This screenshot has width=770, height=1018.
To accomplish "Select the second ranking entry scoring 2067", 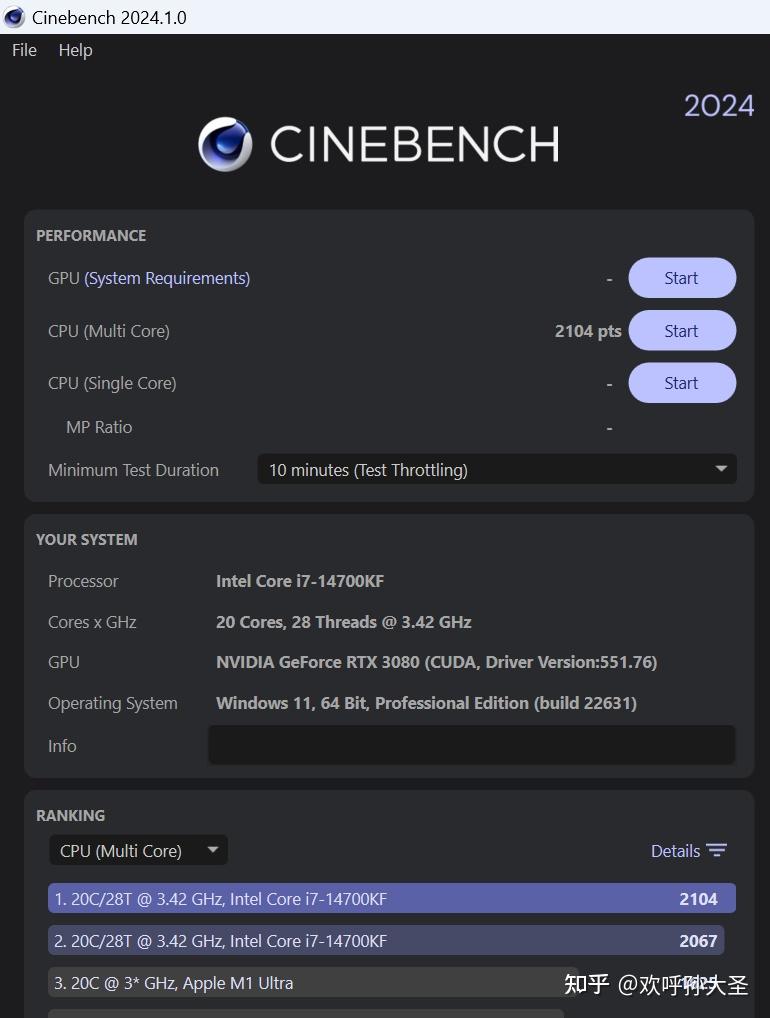I will 385,941.
